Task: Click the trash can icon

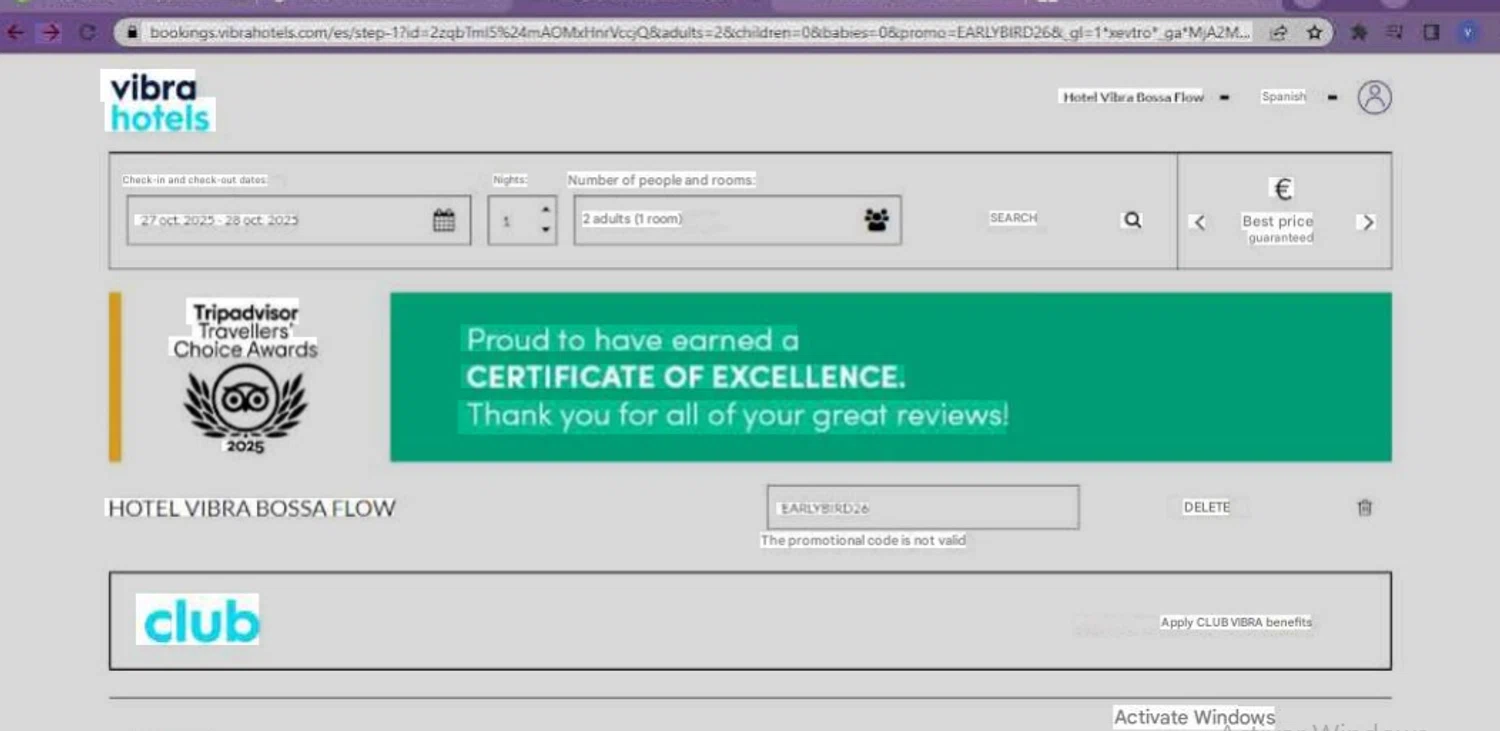Action: tap(1364, 507)
